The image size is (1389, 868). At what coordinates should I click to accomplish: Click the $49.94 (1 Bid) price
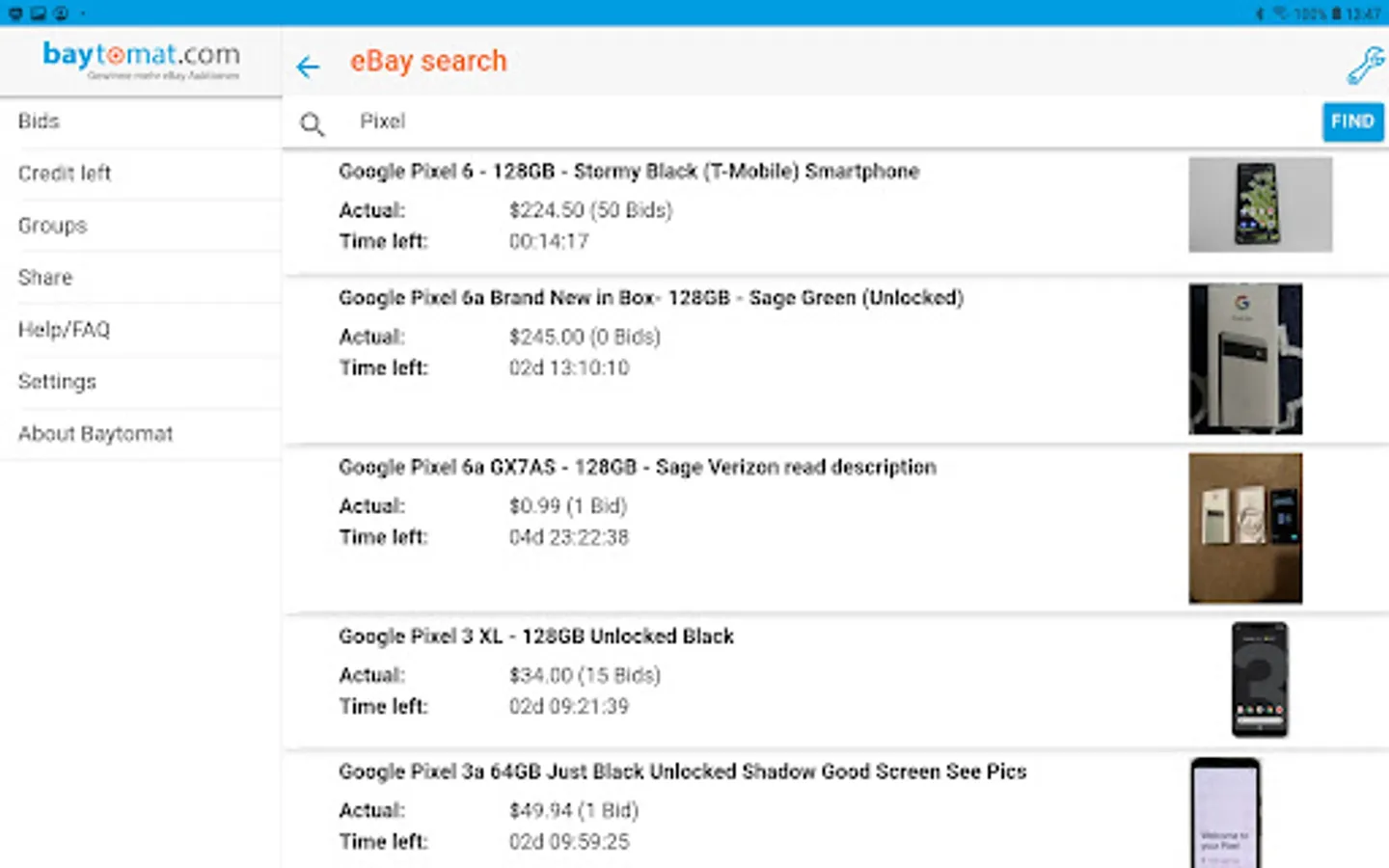[x=574, y=811]
